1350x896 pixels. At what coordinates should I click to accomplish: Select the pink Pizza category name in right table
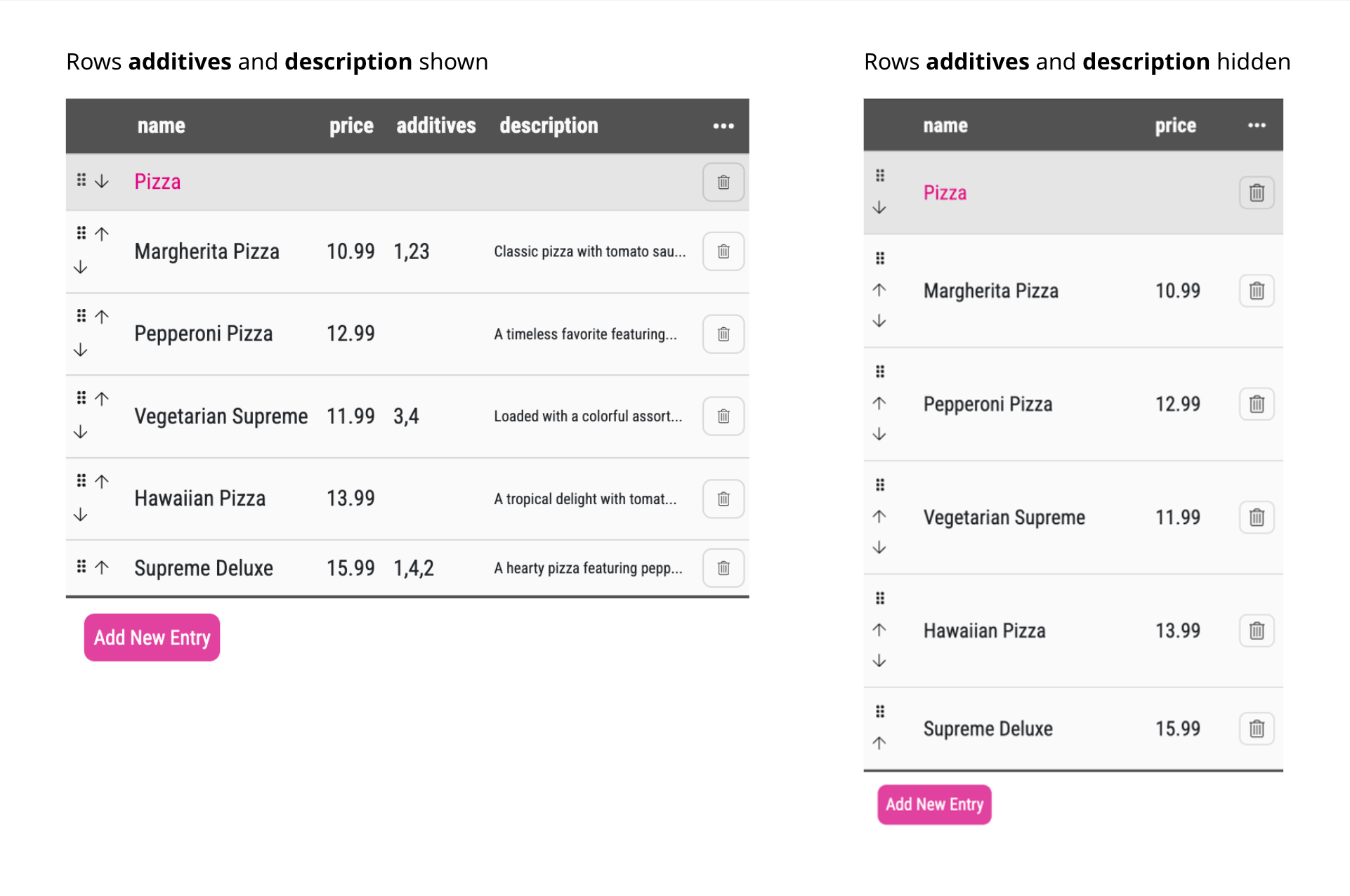[x=945, y=192]
